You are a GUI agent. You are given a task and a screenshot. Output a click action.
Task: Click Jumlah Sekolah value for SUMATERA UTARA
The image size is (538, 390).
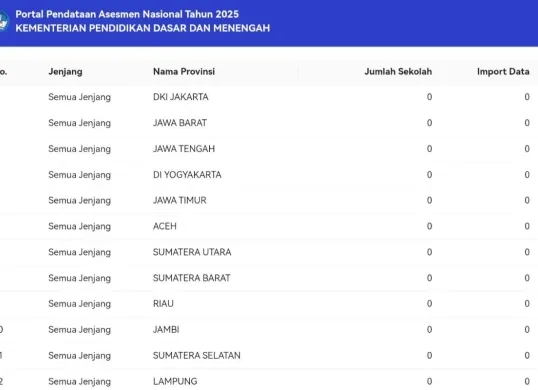coord(429,252)
